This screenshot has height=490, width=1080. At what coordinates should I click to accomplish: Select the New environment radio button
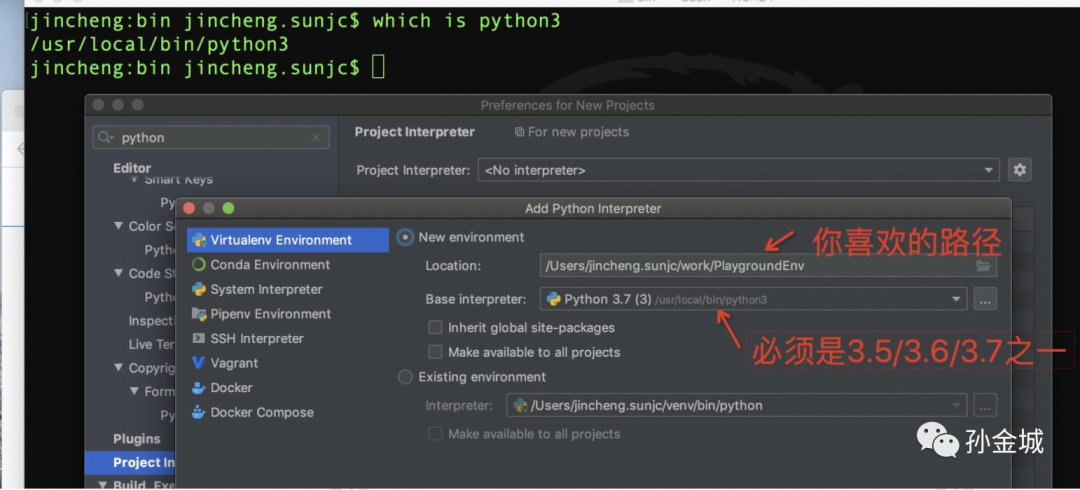(406, 237)
